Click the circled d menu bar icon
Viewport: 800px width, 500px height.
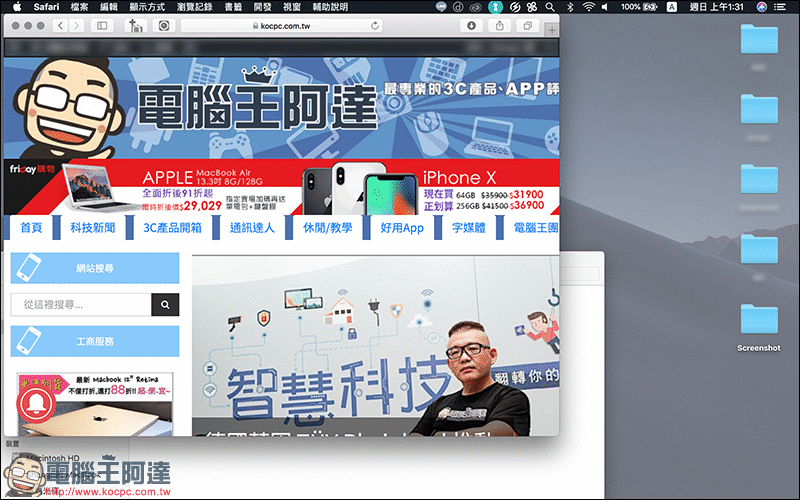[x=459, y=7]
